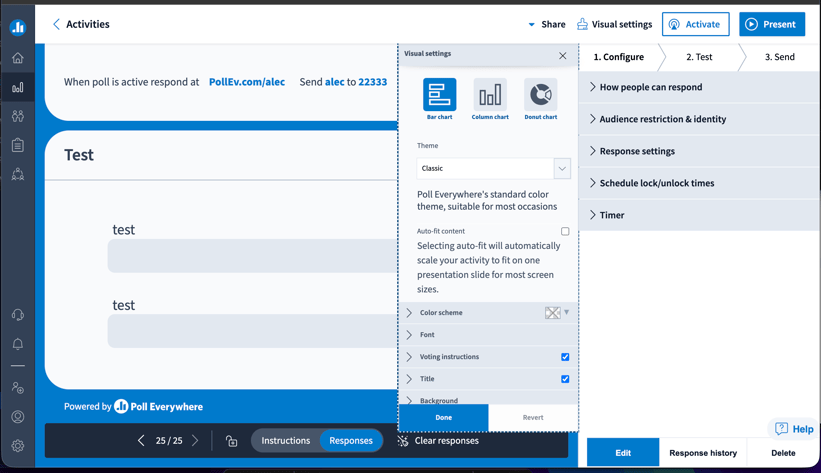Open notifications bell icon
The image size is (821, 473).
pyautogui.click(x=18, y=344)
